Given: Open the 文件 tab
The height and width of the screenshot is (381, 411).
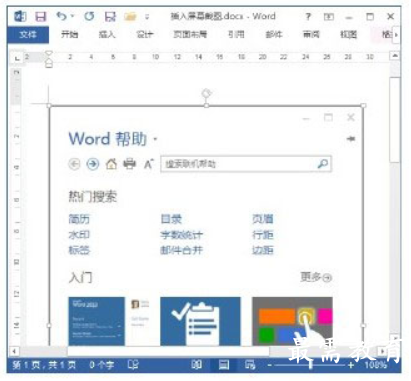Looking at the screenshot, I should 28,34.
